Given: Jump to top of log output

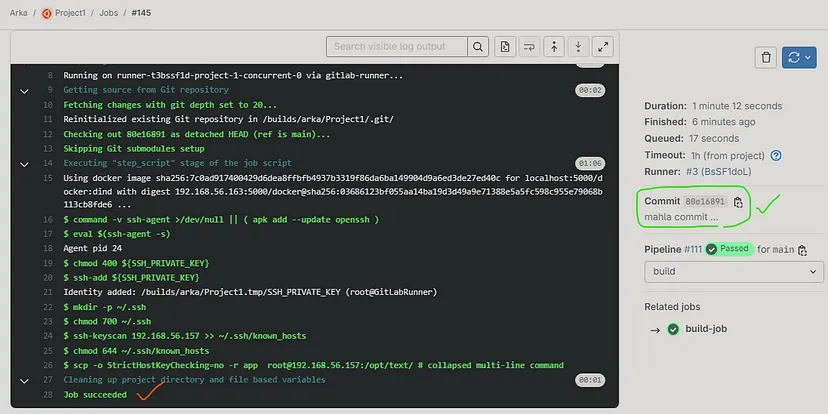Looking at the screenshot, I should 553,46.
